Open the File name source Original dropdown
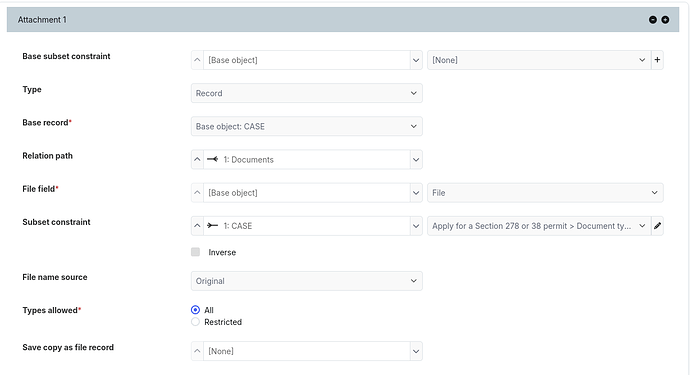 click(x=307, y=281)
